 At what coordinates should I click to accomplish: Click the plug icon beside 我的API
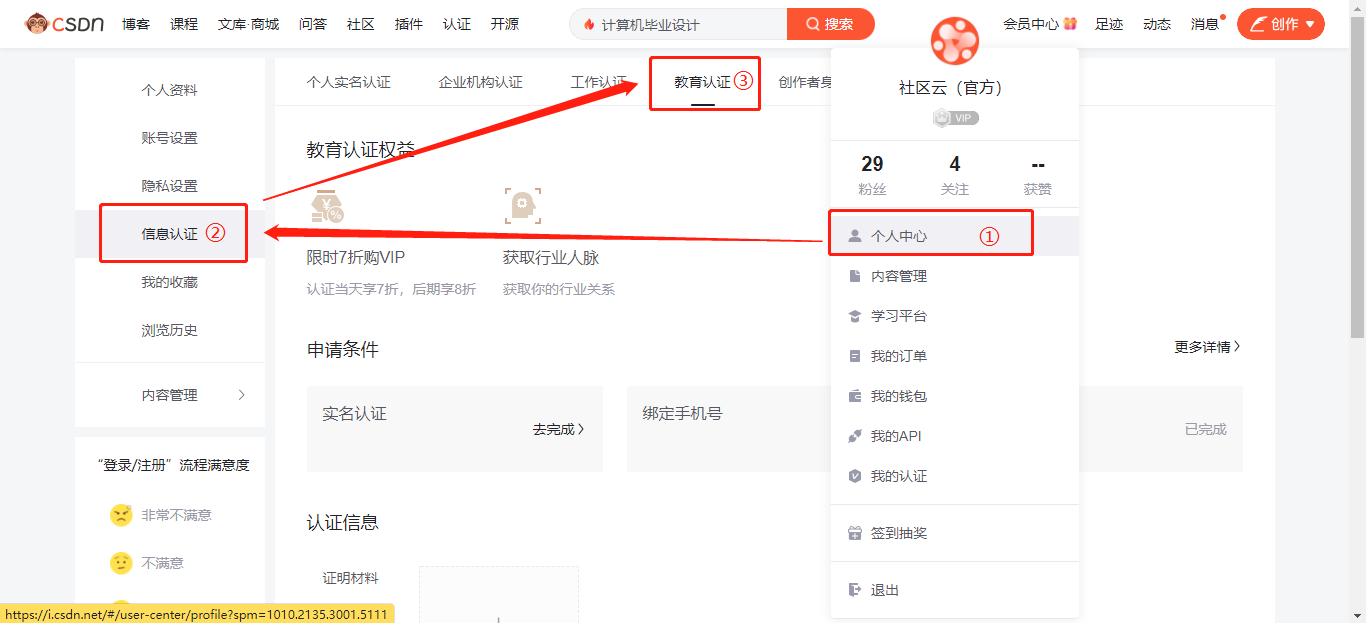coord(855,436)
